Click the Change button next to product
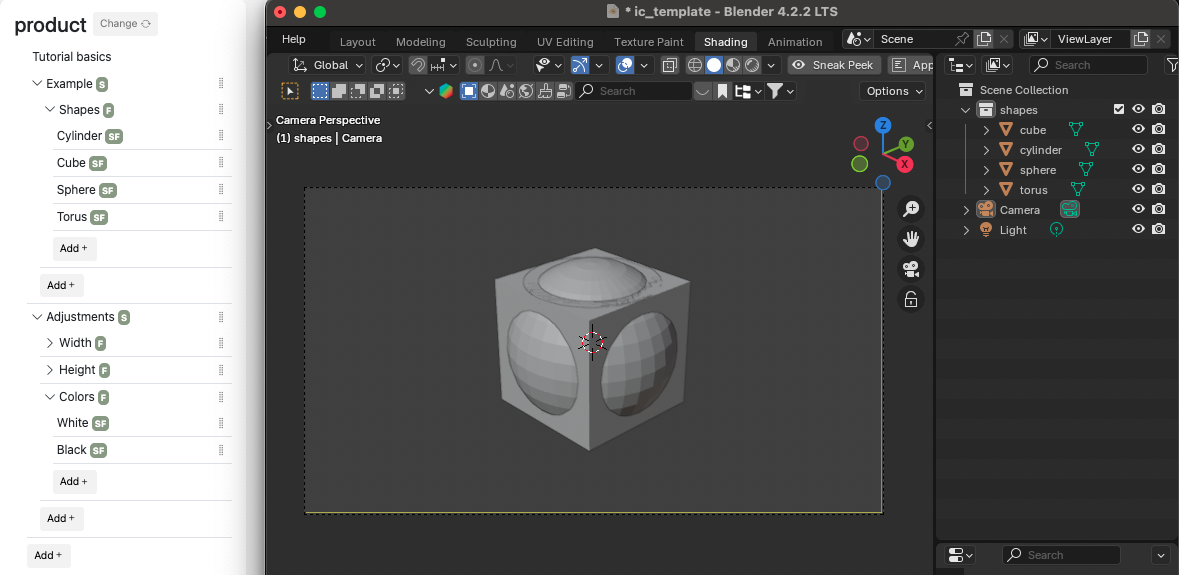 (x=125, y=24)
